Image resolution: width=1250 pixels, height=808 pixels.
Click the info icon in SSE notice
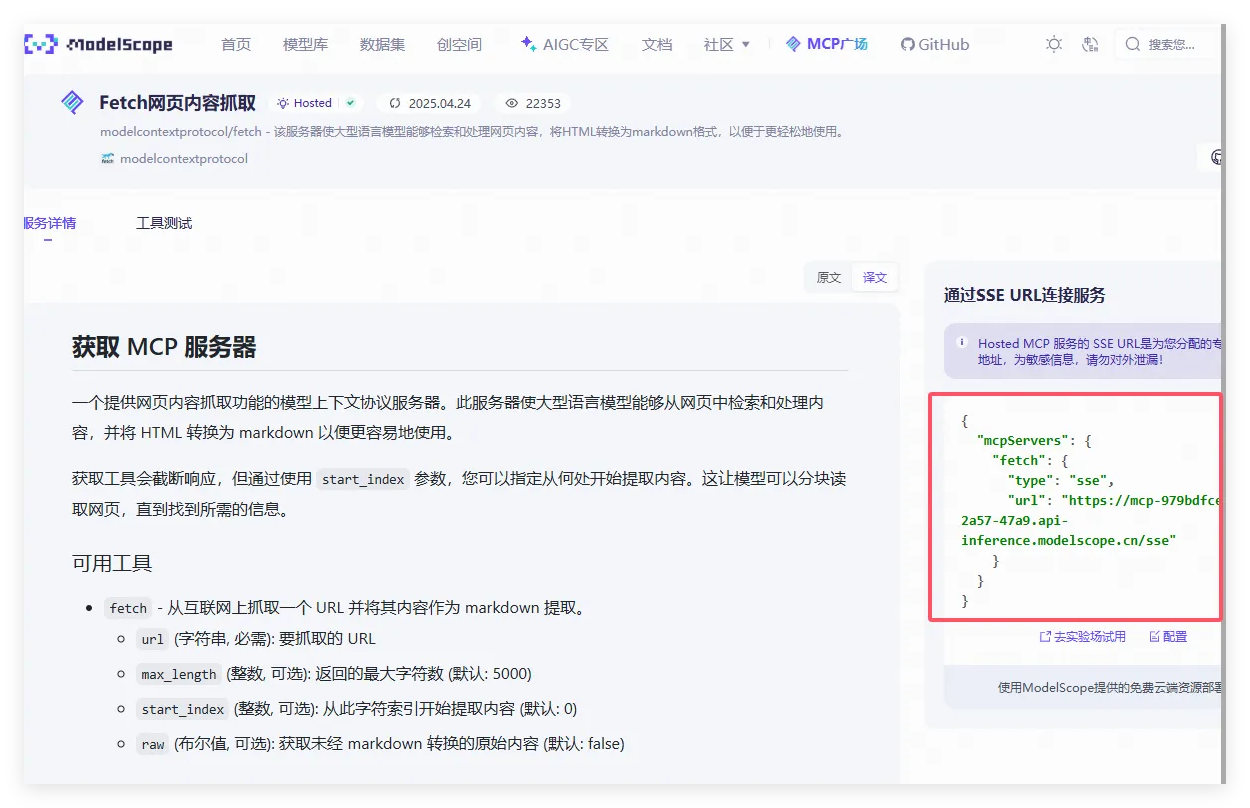(961, 343)
